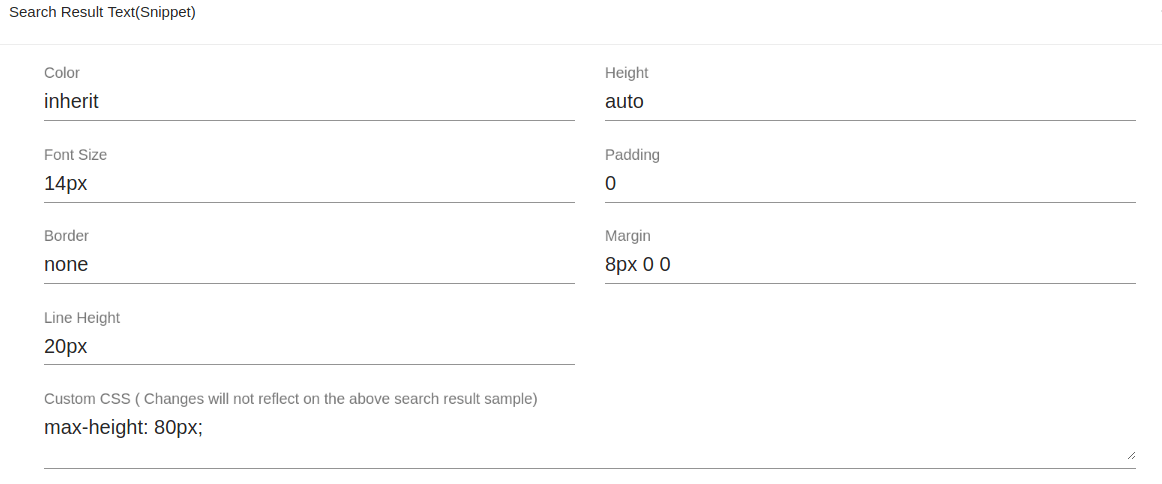The height and width of the screenshot is (484, 1162).
Task: Click the Search Result Text(Snippet) section title
Action: (x=102, y=13)
